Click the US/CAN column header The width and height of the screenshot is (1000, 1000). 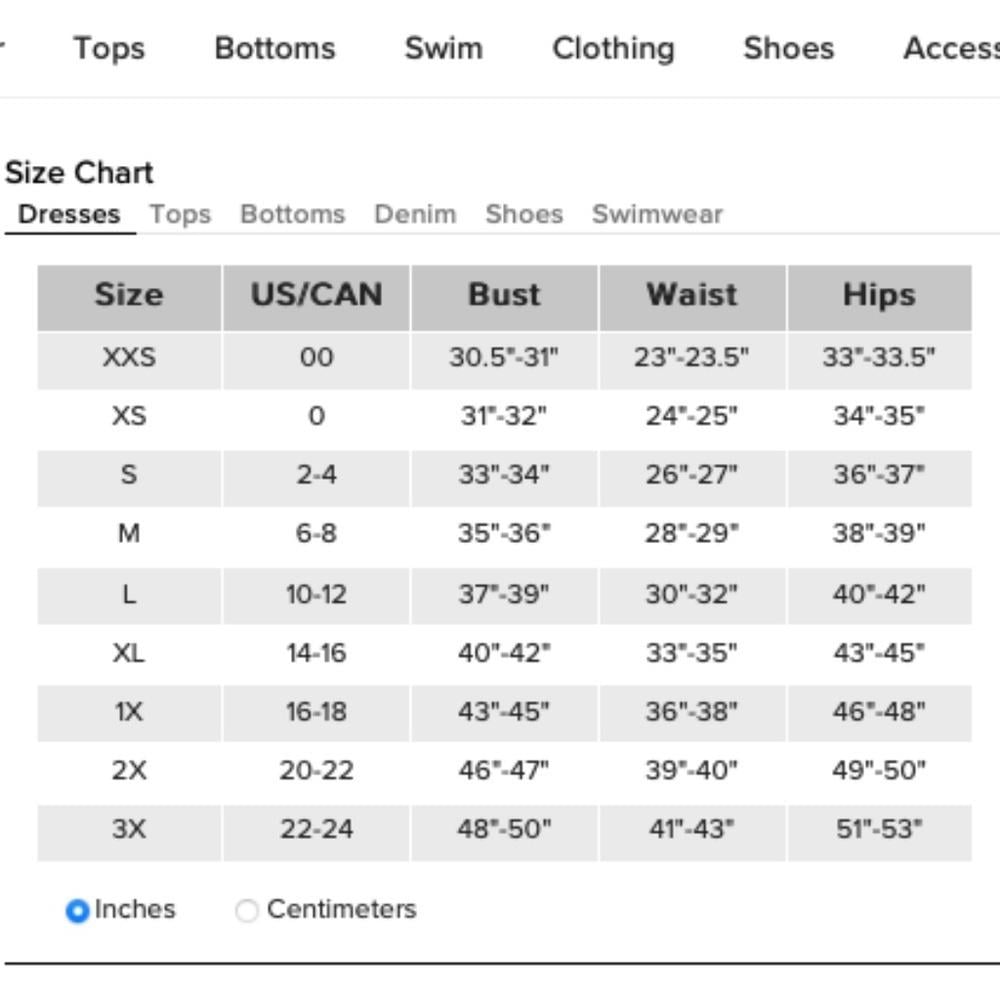(x=316, y=297)
